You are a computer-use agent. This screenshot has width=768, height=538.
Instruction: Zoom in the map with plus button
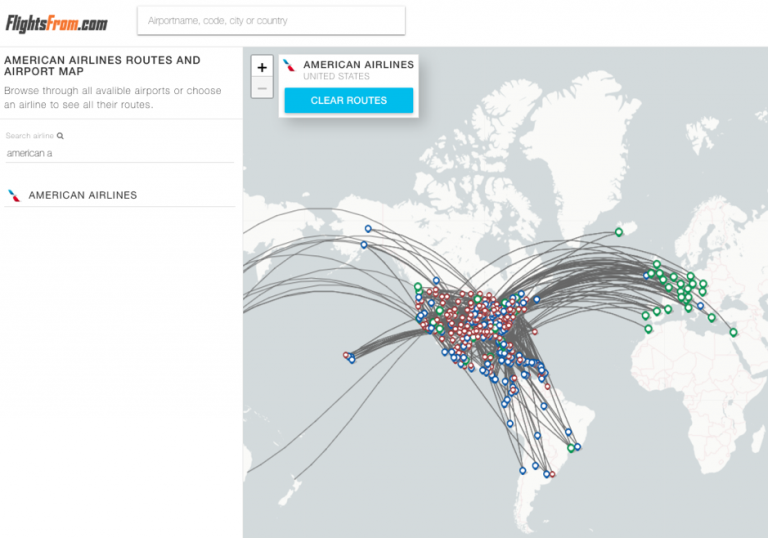[x=262, y=67]
